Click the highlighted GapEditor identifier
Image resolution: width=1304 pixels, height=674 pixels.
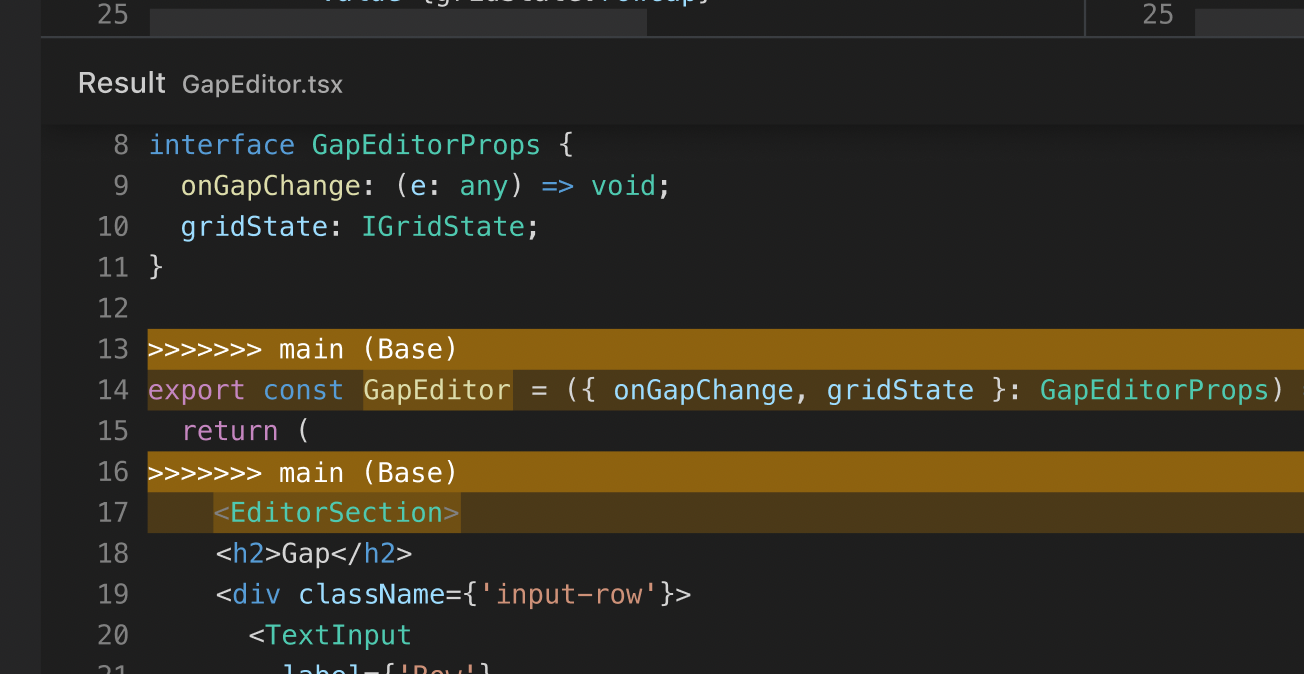point(437,390)
